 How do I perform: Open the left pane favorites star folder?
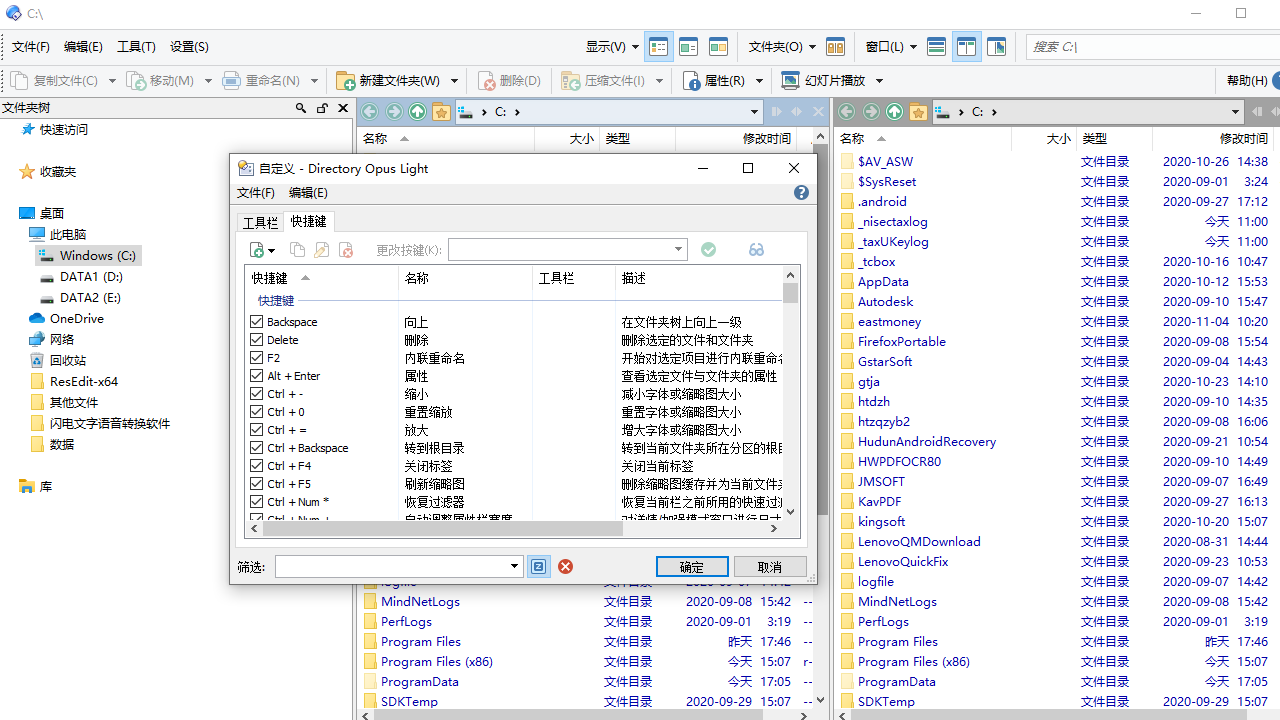coord(442,112)
